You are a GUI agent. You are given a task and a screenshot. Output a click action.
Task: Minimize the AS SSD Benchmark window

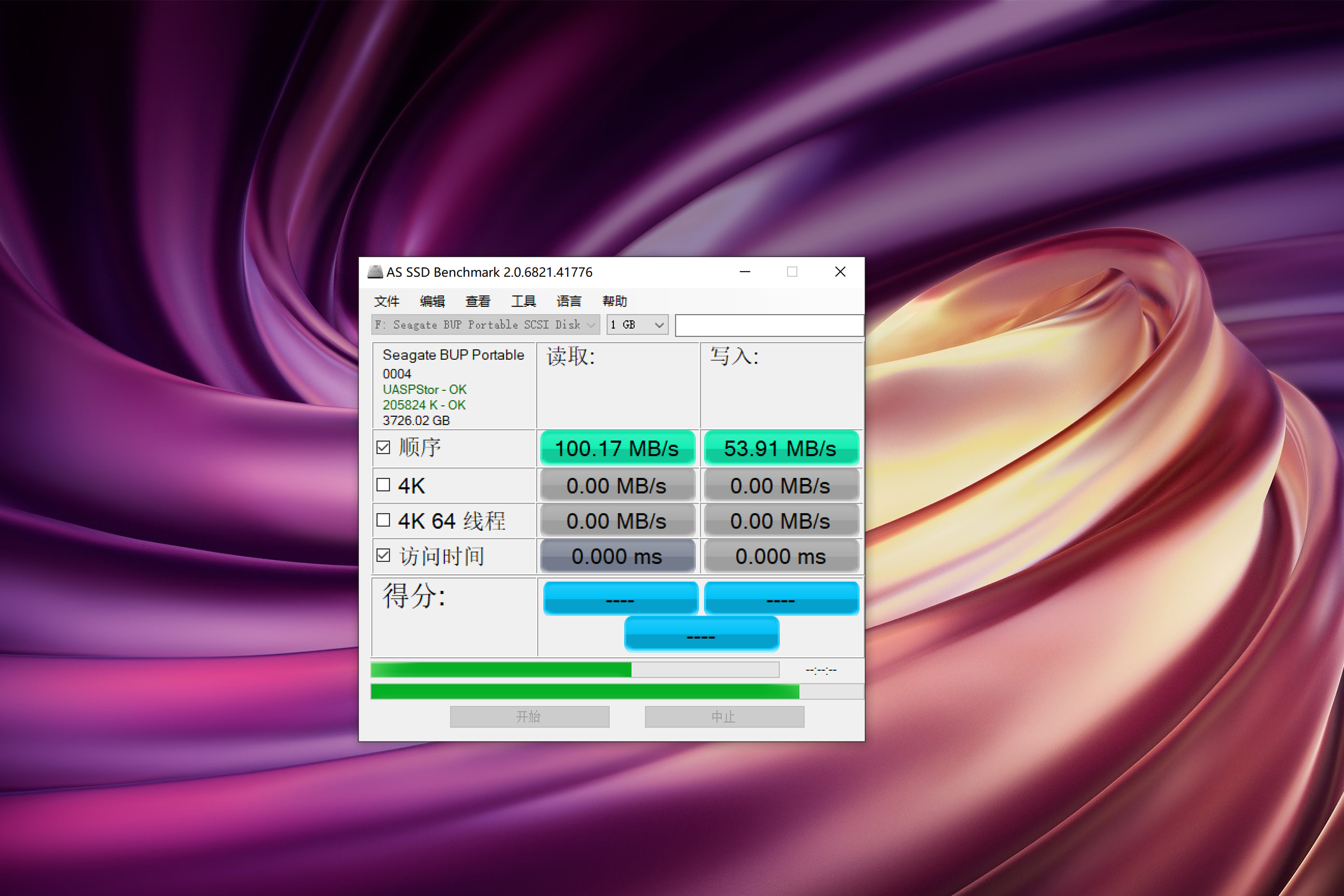745,272
